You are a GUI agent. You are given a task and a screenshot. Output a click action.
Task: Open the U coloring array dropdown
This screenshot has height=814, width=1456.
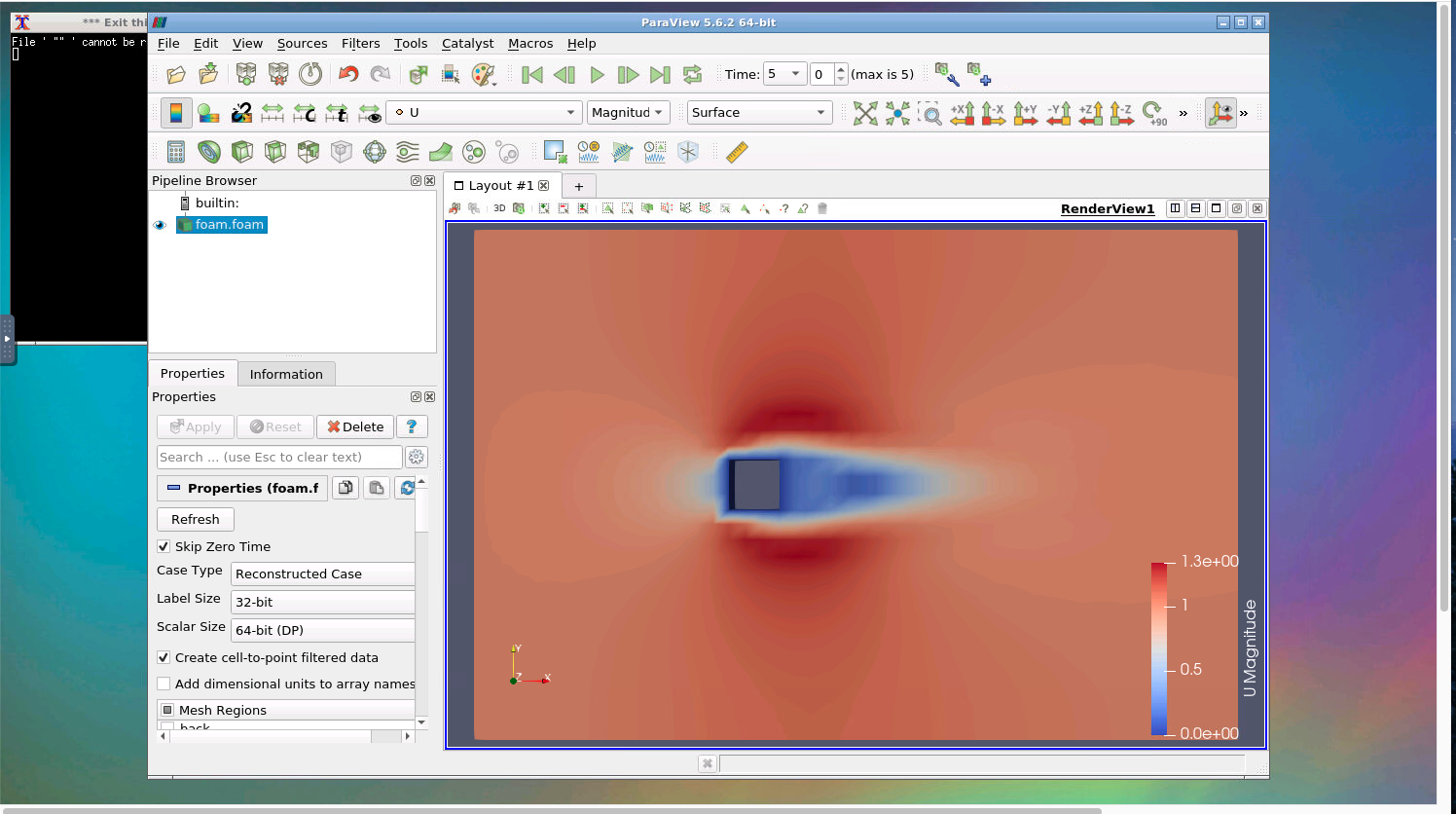pos(484,113)
